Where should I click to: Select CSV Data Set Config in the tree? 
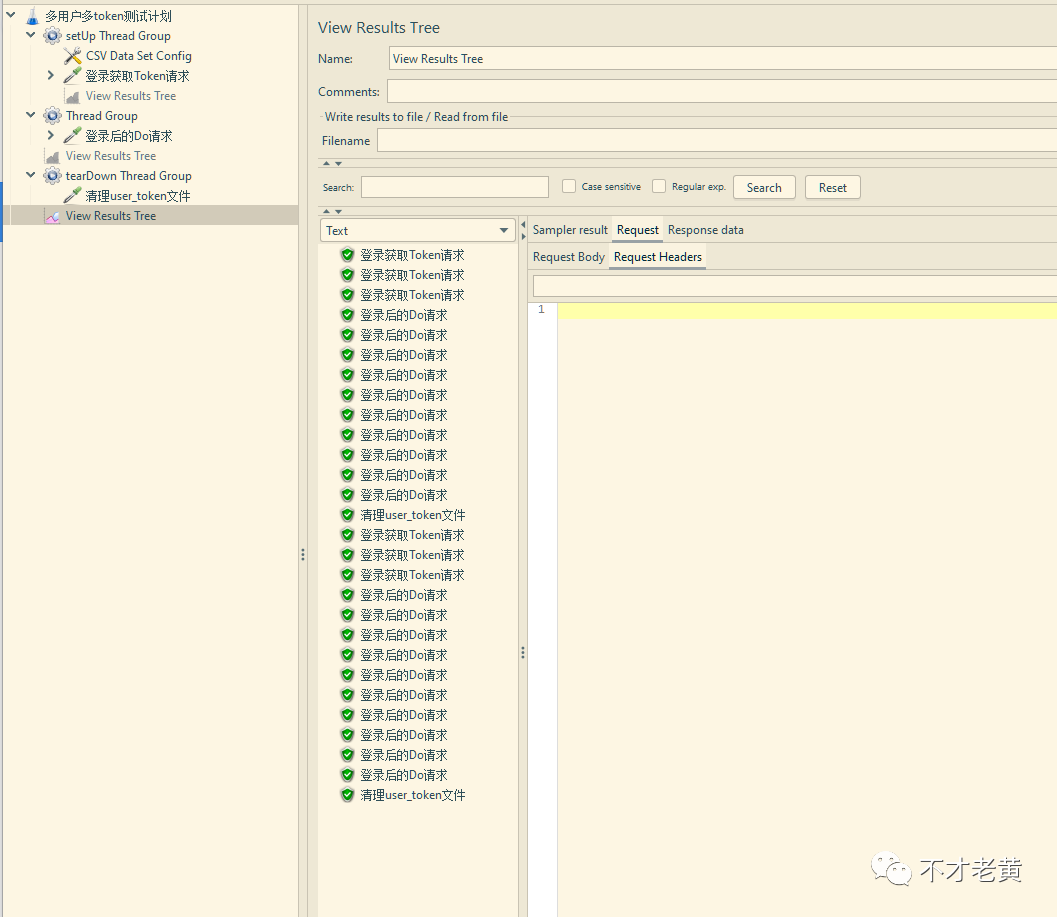point(139,56)
